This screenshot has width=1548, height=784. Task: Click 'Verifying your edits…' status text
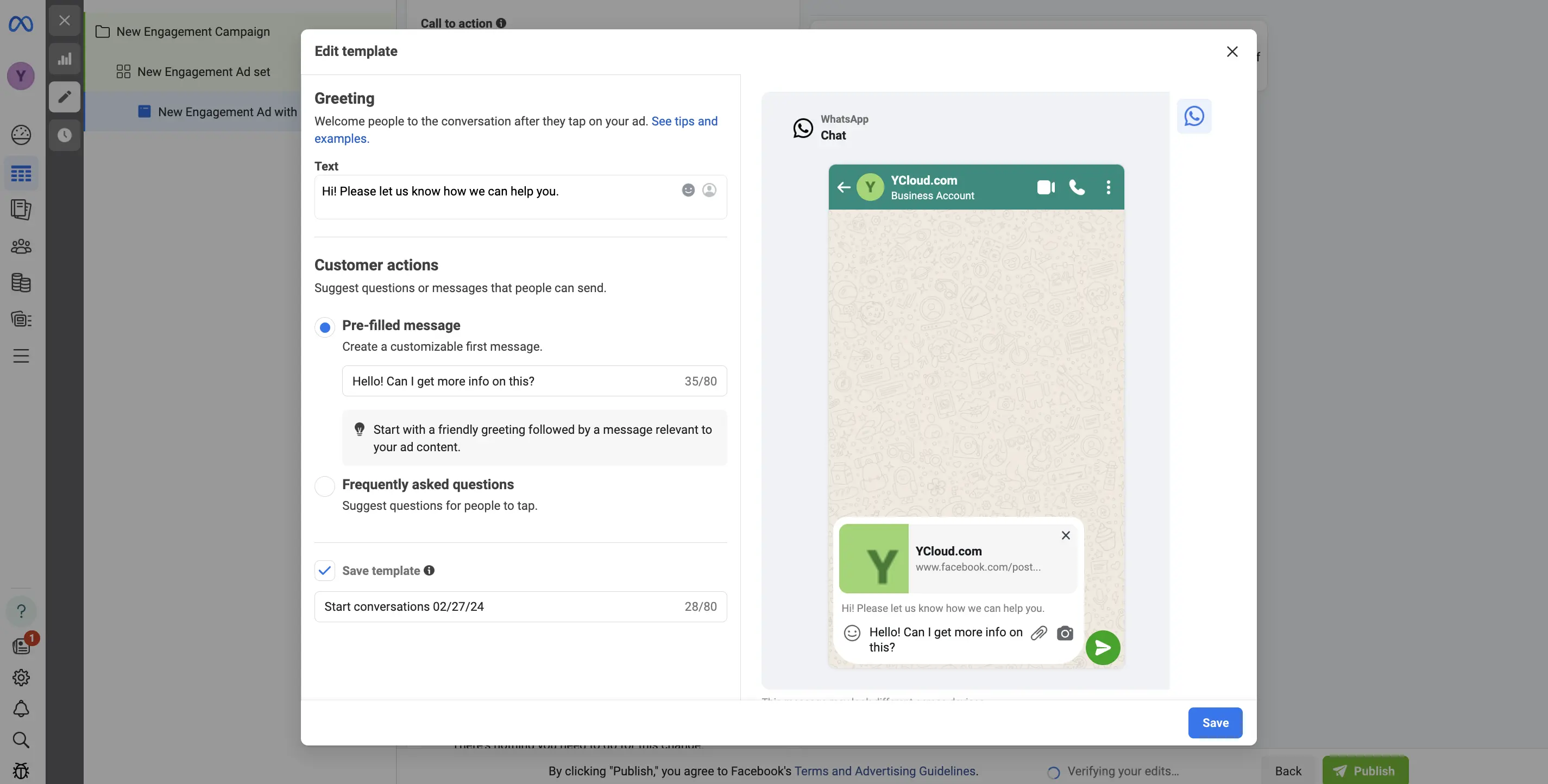click(1123, 771)
